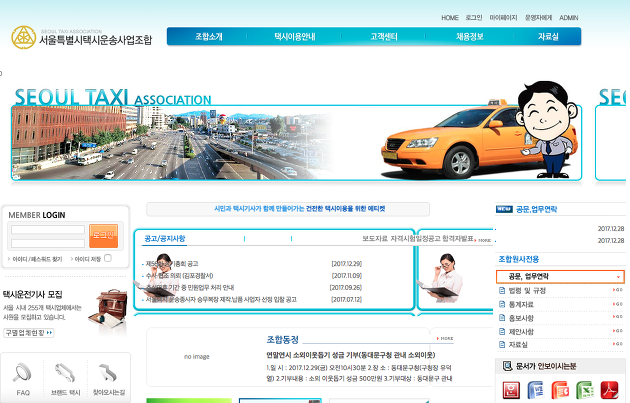The image size is (630, 403).
Task: Click the GO arrow beside 법령 및 규정
Action: pos(618,290)
